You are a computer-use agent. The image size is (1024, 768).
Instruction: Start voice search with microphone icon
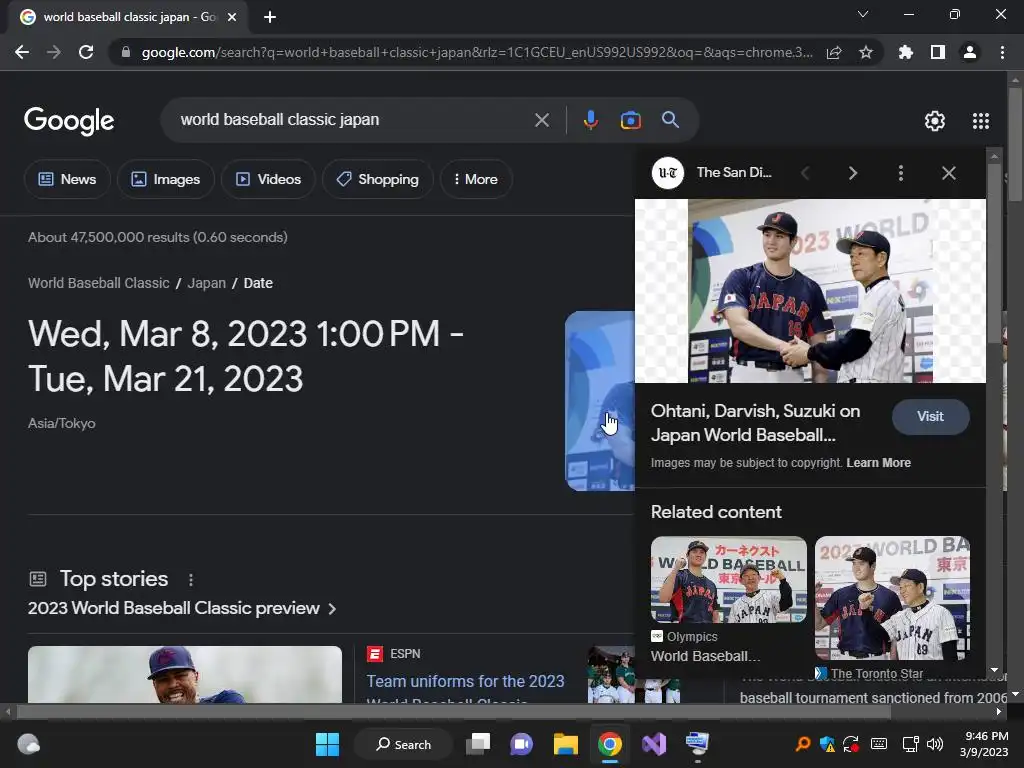pos(590,120)
